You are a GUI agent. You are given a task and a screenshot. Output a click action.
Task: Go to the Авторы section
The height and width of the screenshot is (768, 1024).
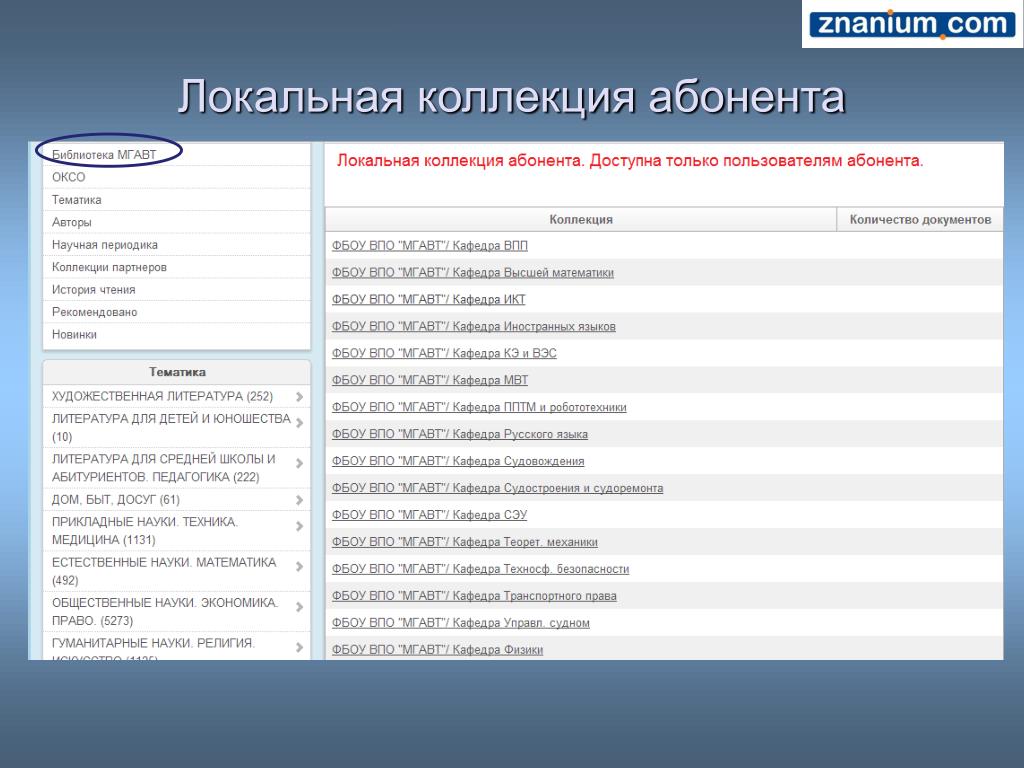(72, 222)
